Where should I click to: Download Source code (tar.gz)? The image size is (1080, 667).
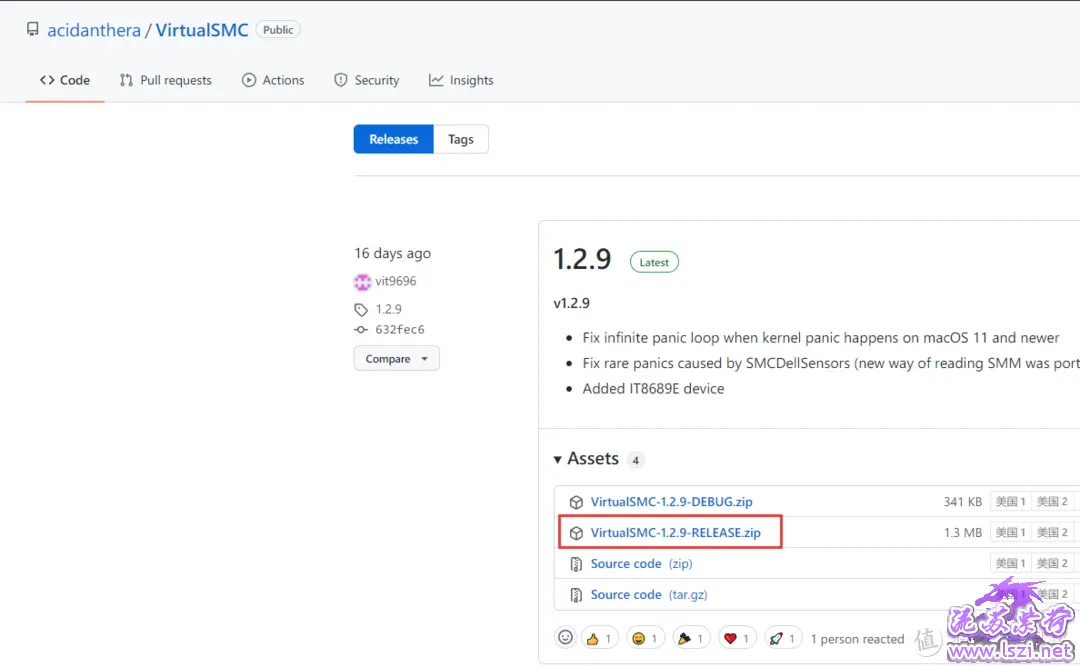pos(649,595)
